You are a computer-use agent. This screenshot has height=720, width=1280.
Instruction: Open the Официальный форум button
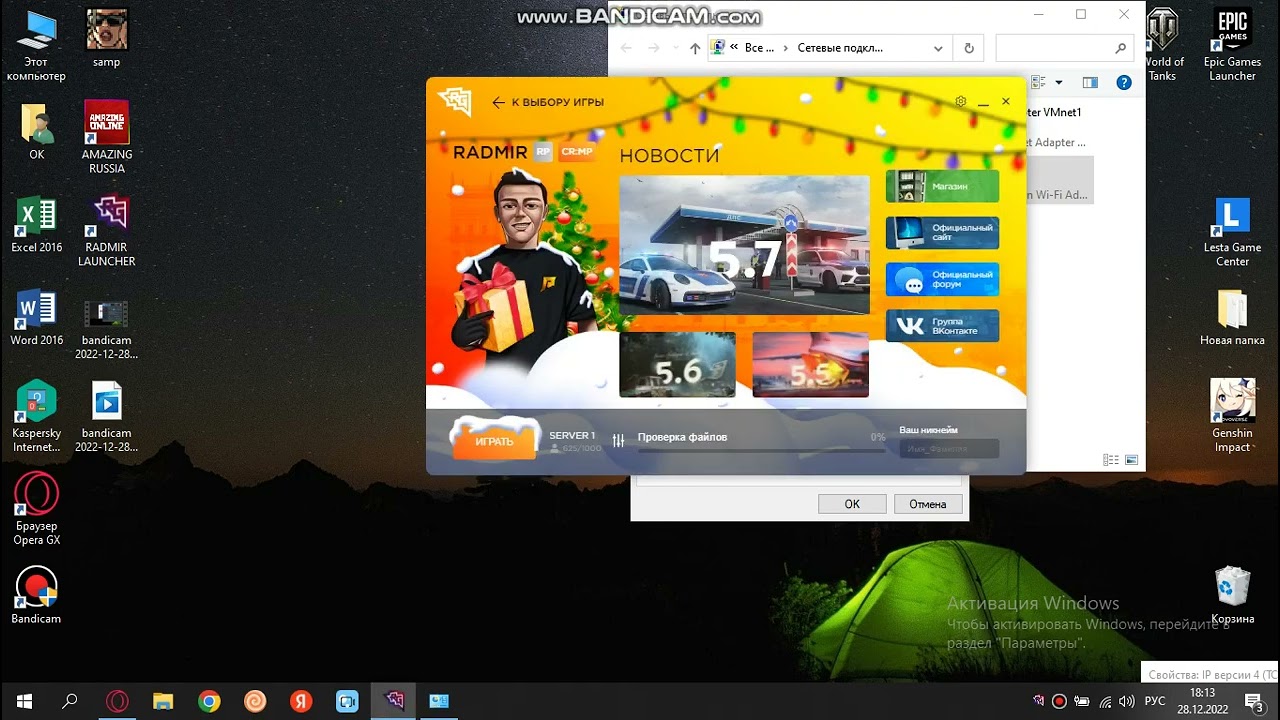[942, 279]
